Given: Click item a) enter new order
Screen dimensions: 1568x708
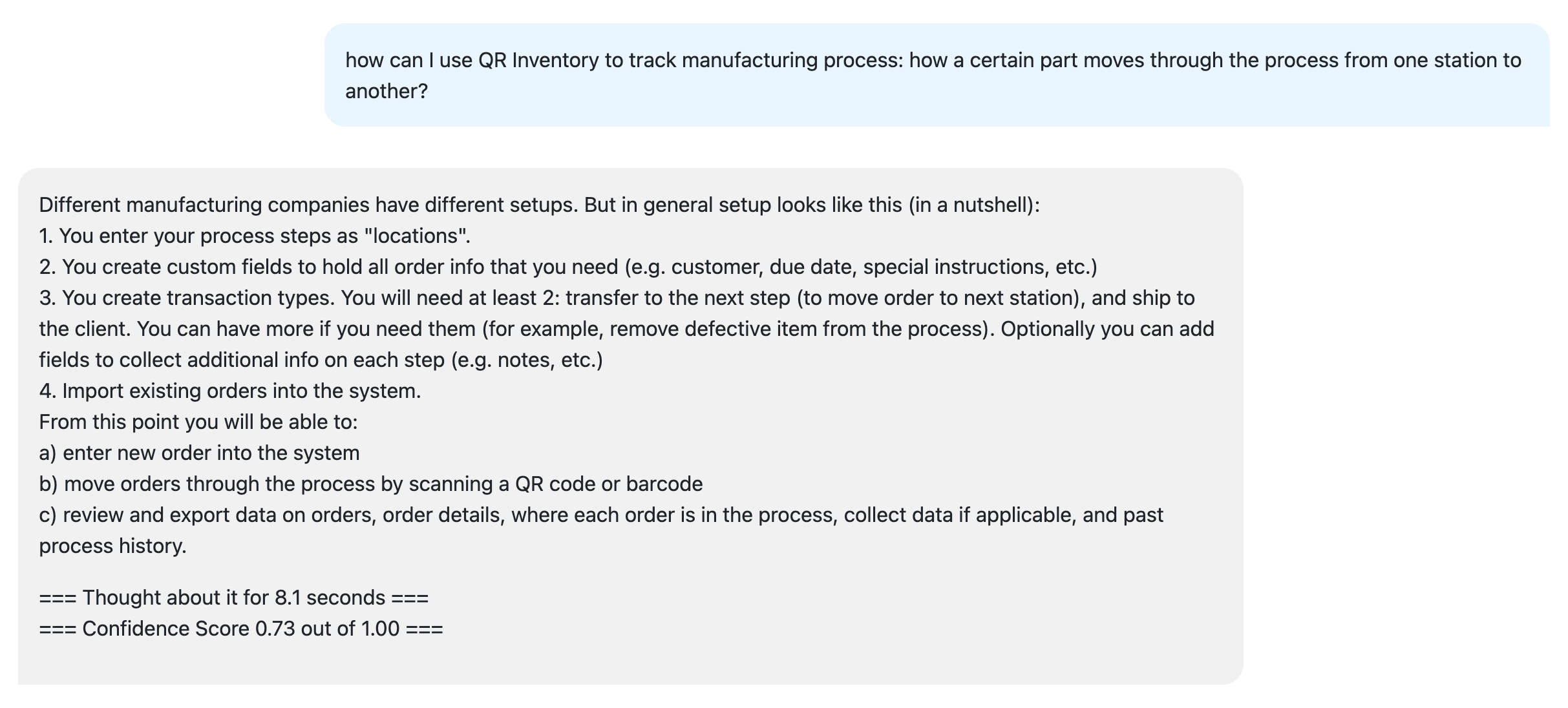Looking at the screenshot, I should click(199, 453).
